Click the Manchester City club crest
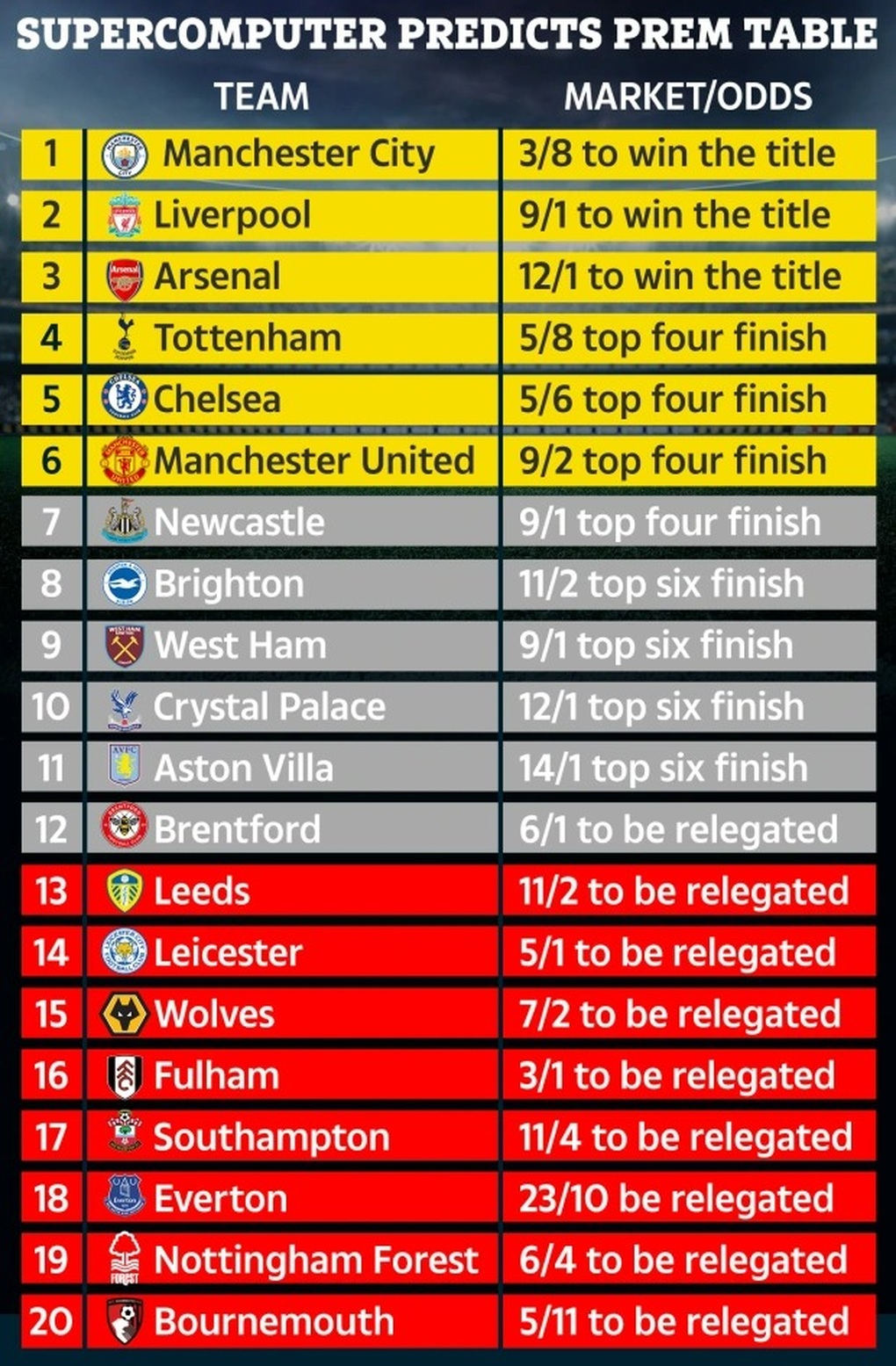This screenshot has width=896, height=1366. point(124,155)
